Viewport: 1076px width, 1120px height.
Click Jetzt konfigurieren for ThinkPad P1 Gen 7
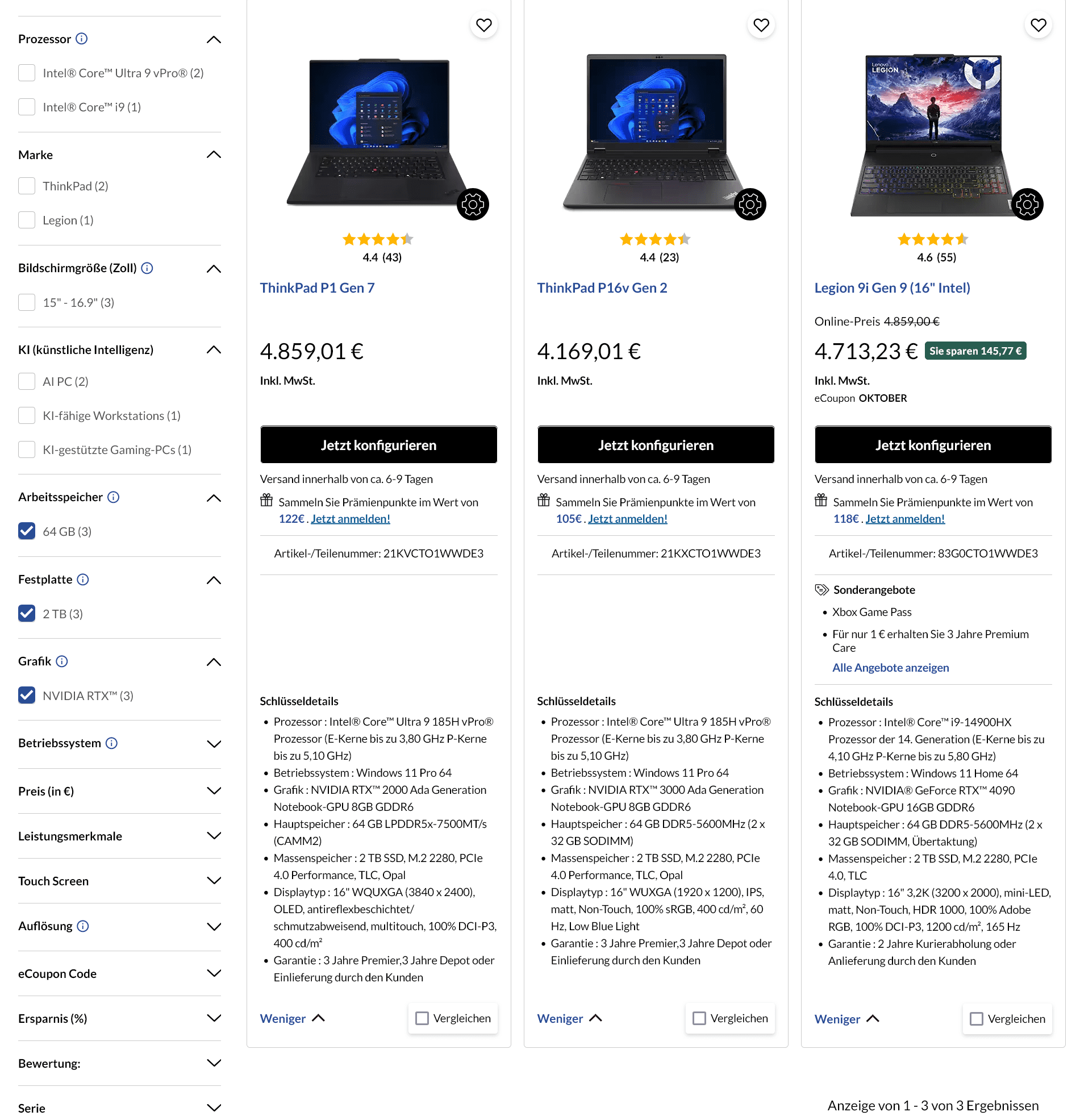point(378,444)
